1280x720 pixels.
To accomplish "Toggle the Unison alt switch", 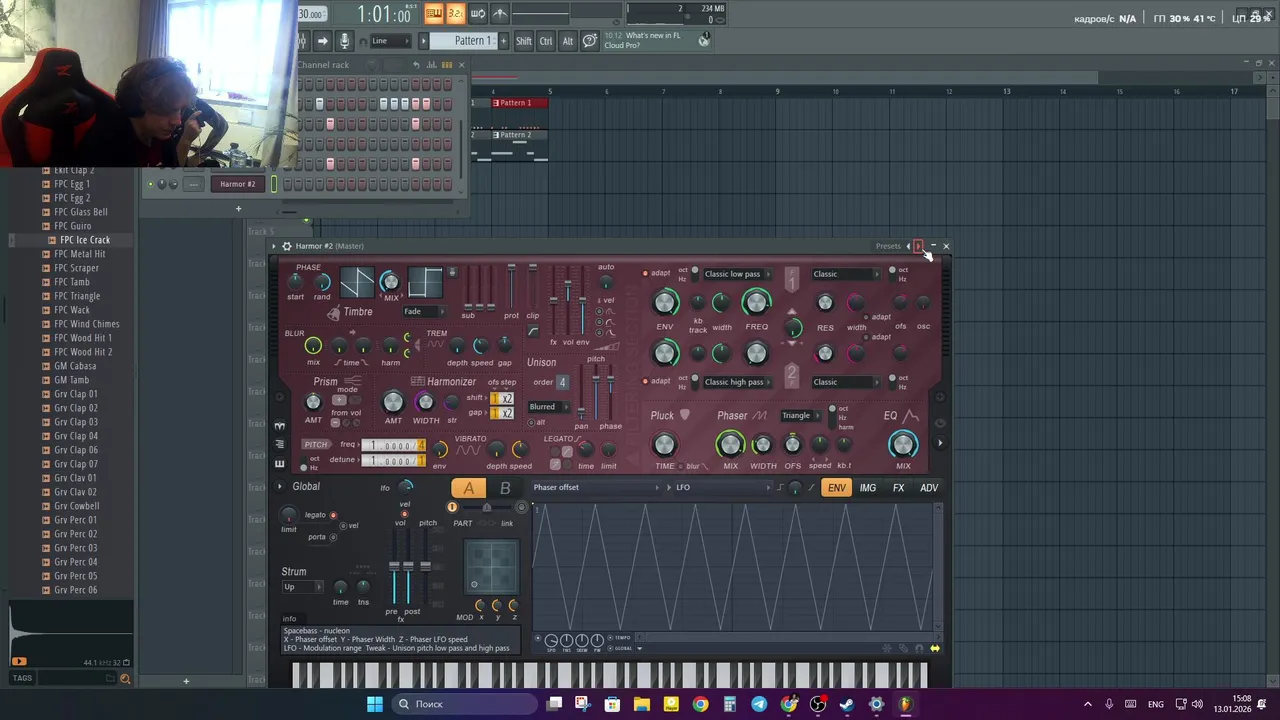I will coord(533,422).
